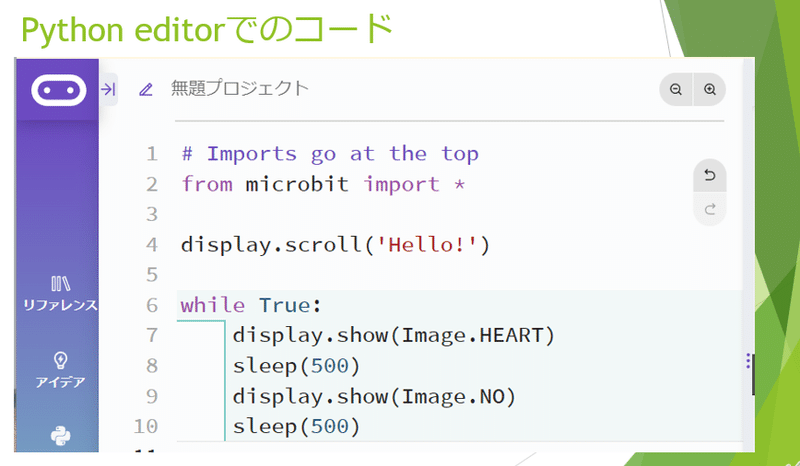Viewport: 800px width, 466px height.
Task: Click the vertical scrollbar thumb
Action: click(753, 374)
